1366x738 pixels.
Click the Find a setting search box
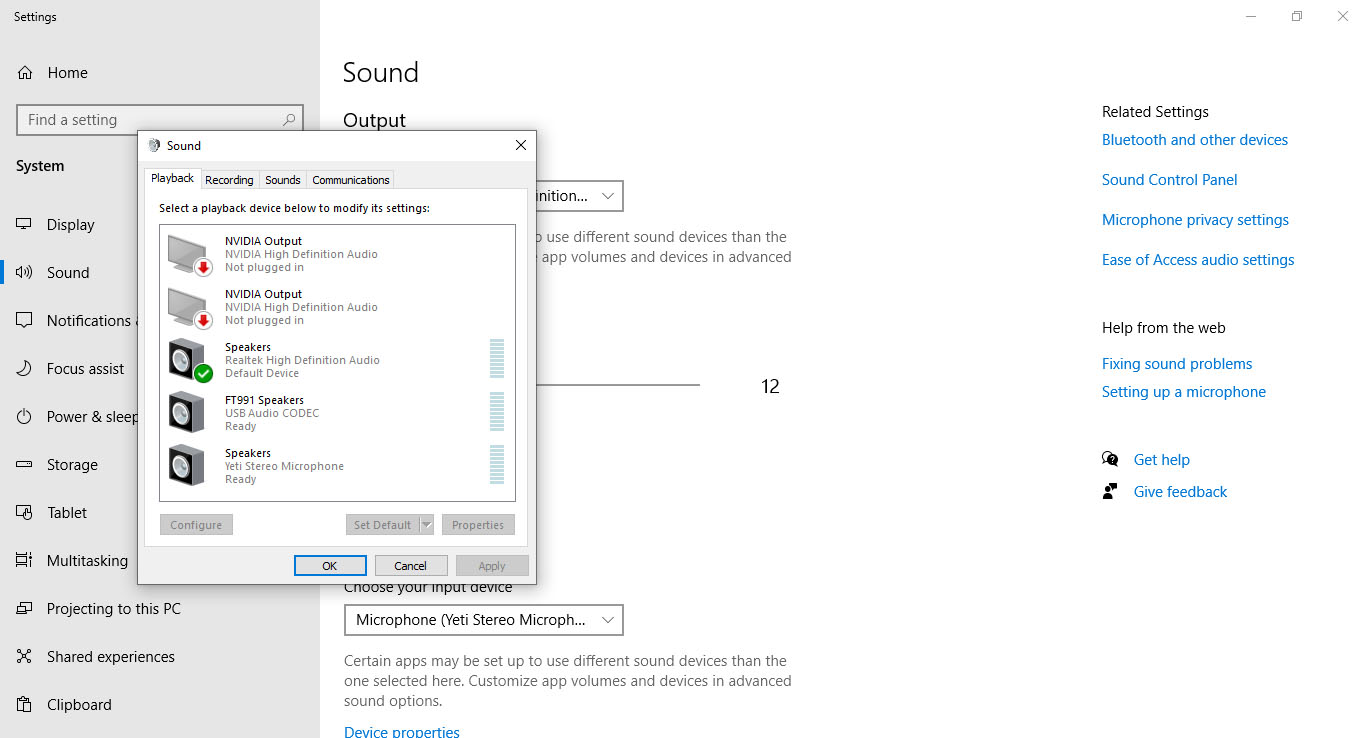160,120
